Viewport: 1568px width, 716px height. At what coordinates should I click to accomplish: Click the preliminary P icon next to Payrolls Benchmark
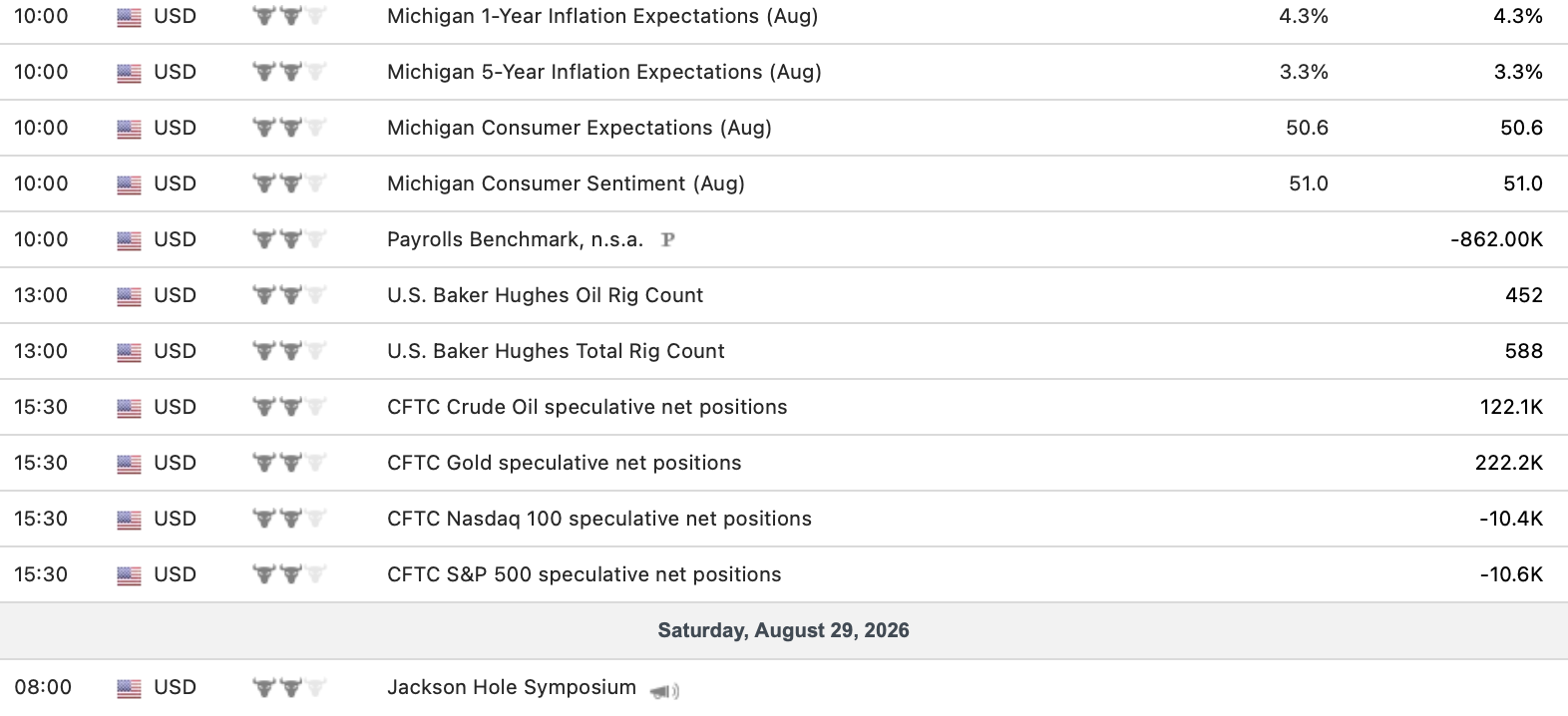668,239
